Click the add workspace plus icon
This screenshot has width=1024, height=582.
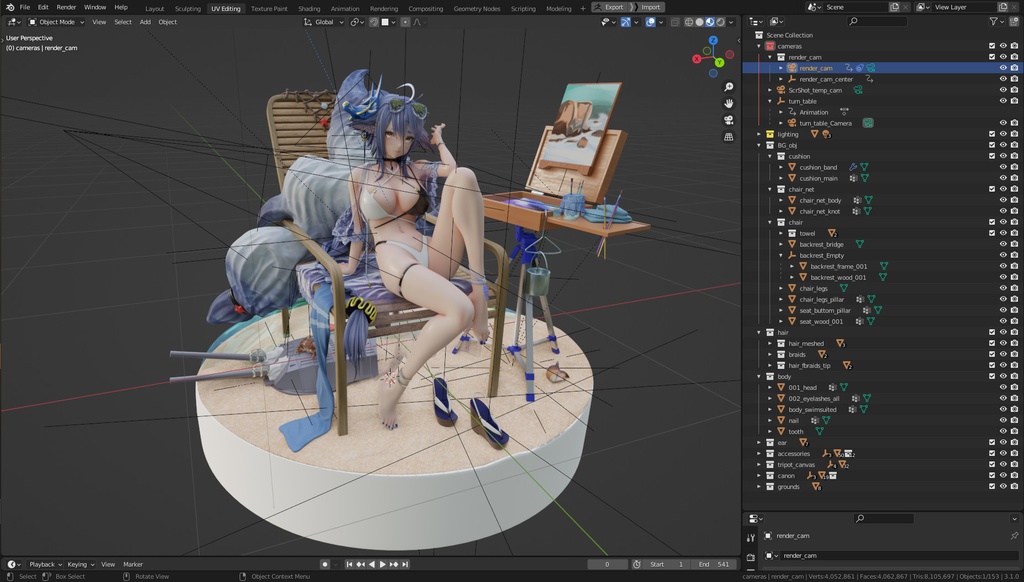583,8
